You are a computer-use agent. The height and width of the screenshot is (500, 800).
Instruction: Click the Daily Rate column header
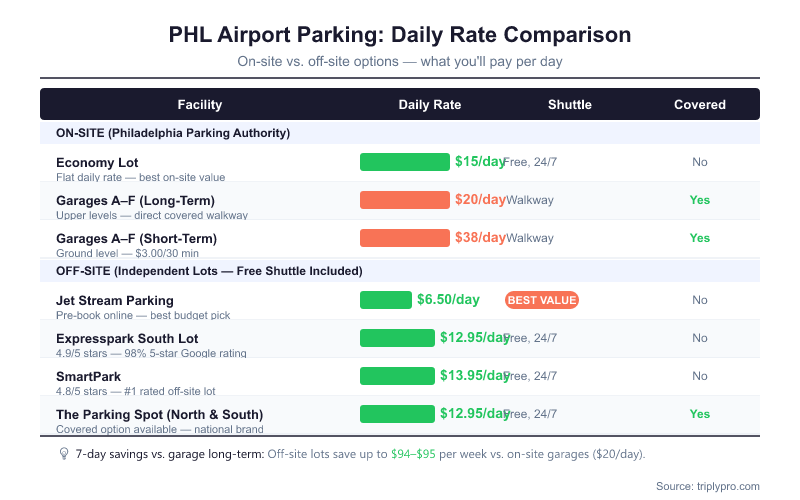coord(430,104)
